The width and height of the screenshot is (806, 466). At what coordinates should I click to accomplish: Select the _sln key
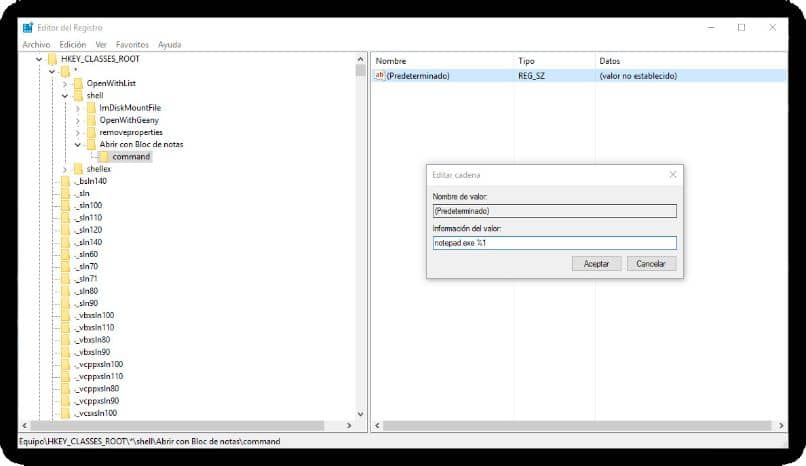tap(82, 193)
